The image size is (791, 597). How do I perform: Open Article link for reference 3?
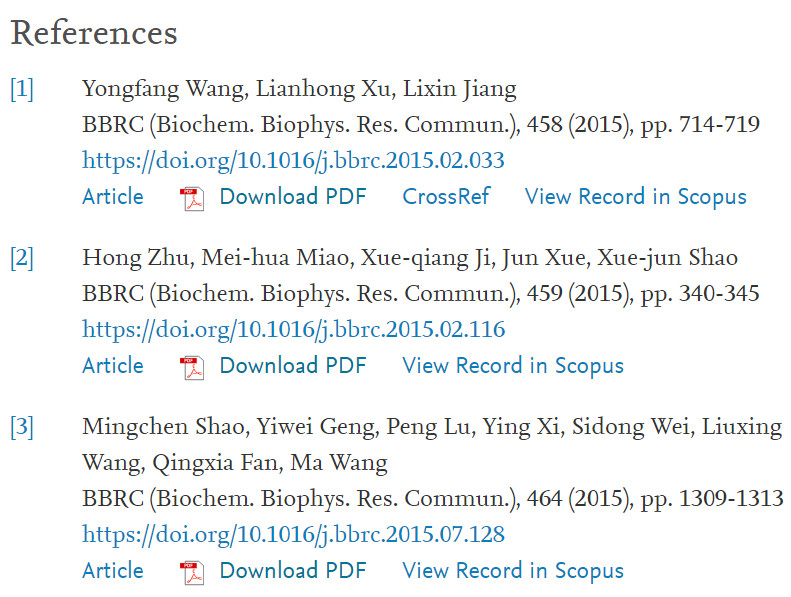(x=113, y=571)
